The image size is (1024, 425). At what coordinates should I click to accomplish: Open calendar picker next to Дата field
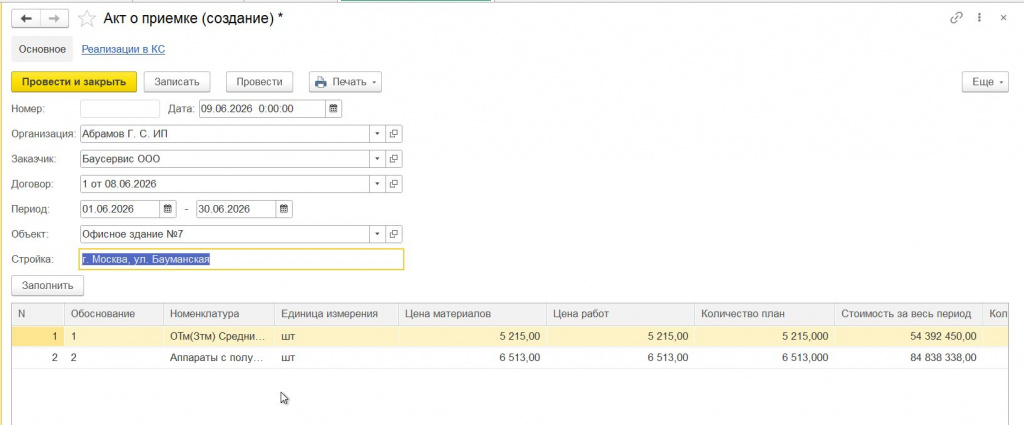pyautogui.click(x=333, y=109)
